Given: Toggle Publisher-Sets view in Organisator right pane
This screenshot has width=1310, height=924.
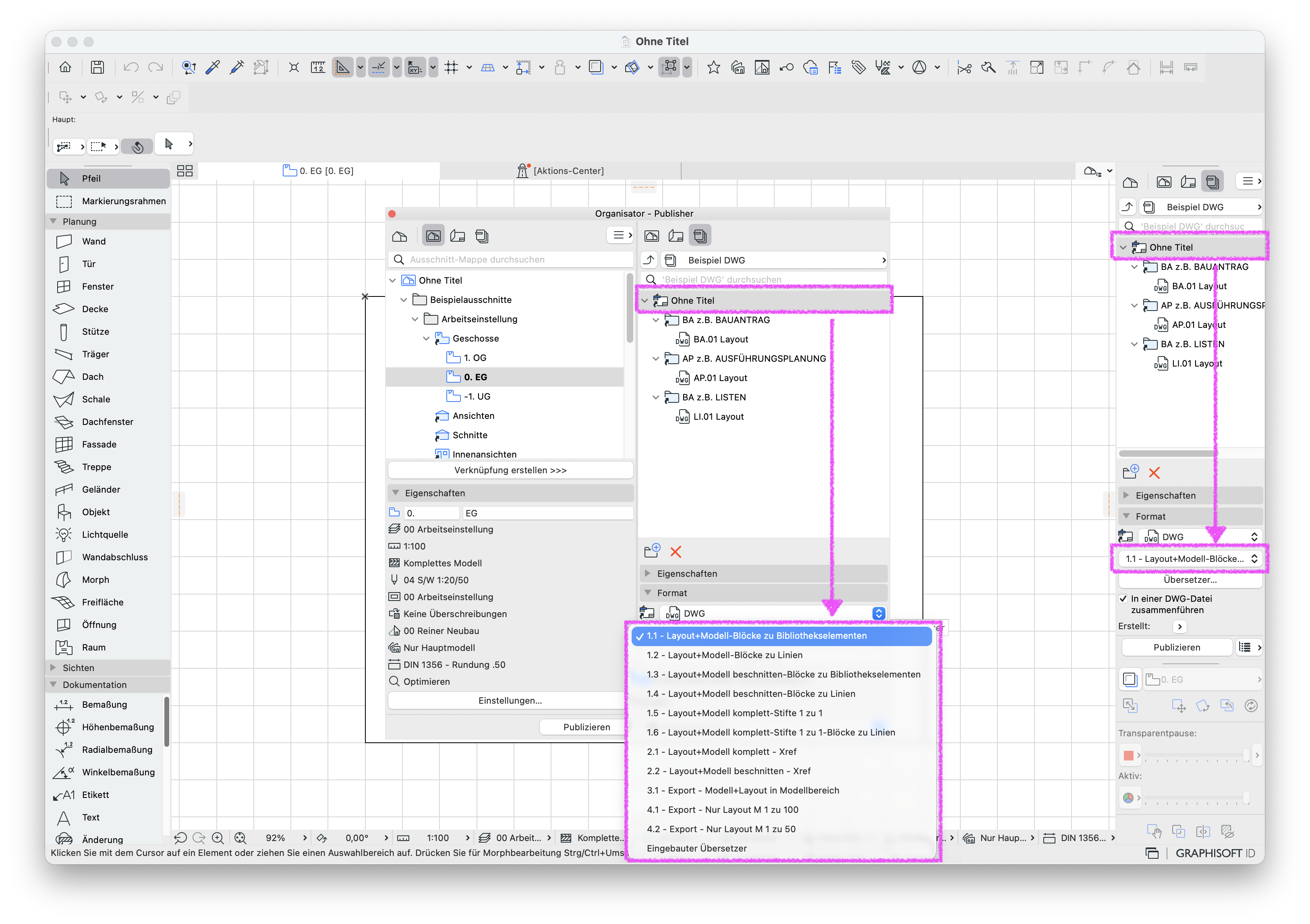Looking at the screenshot, I should click(x=701, y=236).
